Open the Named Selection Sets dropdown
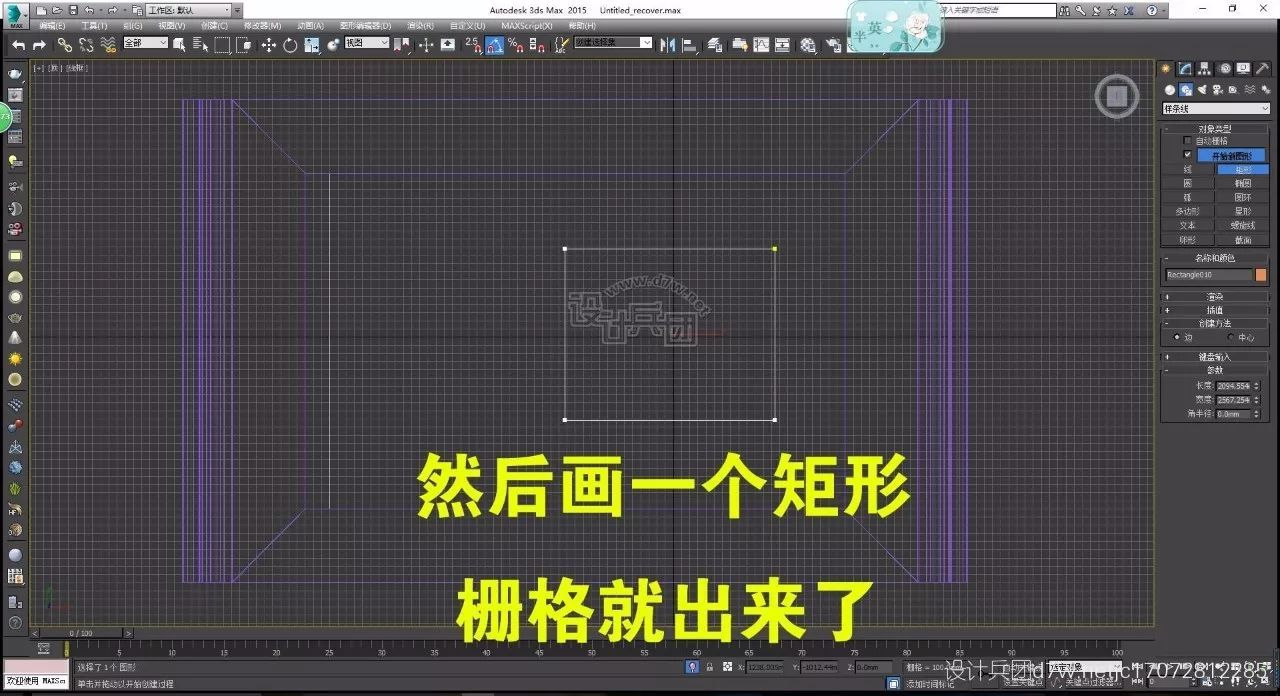This screenshot has width=1280, height=696. click(613, 43)
